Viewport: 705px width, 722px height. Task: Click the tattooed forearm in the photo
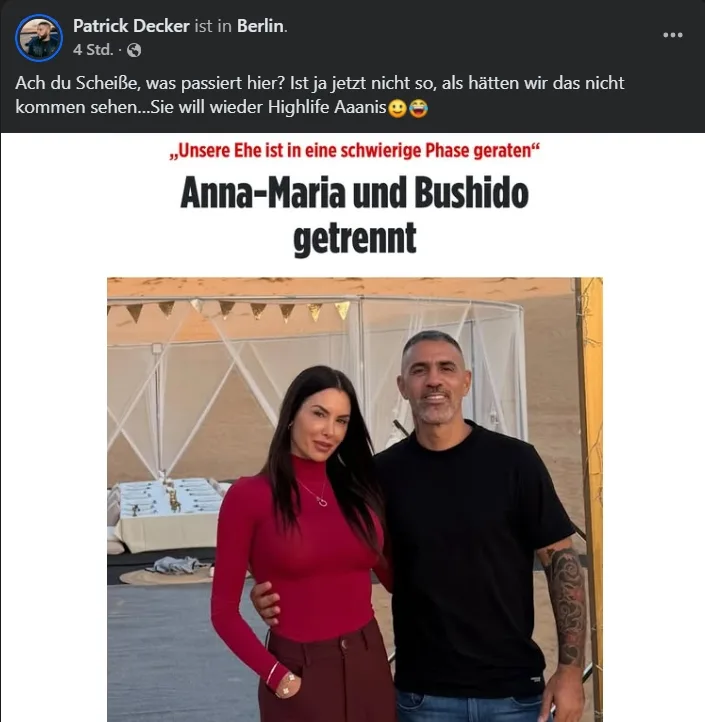[x=565, y=603]
